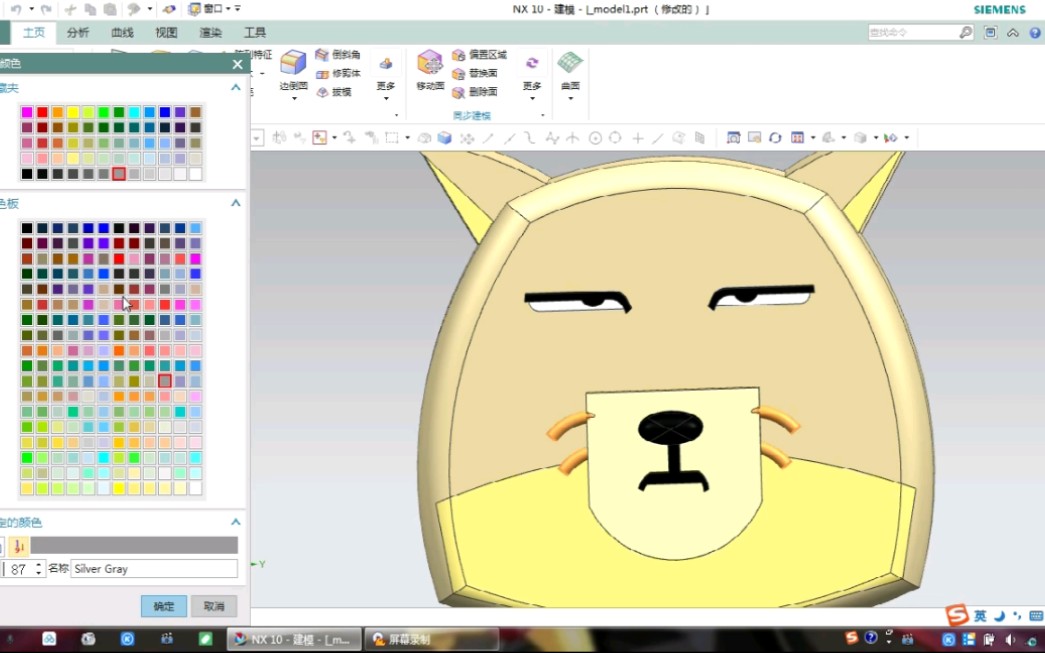
Task: Select the 倒斜角 chamfer tool
Action: [339, 55]
